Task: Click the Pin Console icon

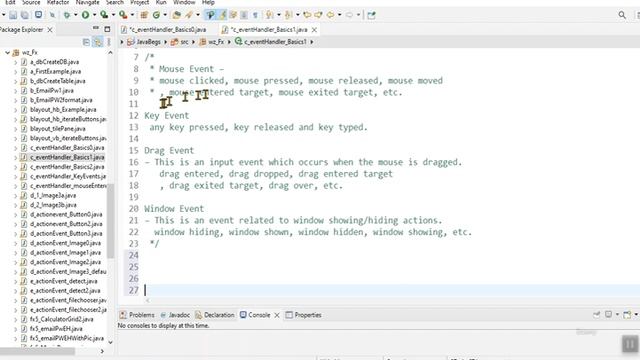Action: coord(596,314)
